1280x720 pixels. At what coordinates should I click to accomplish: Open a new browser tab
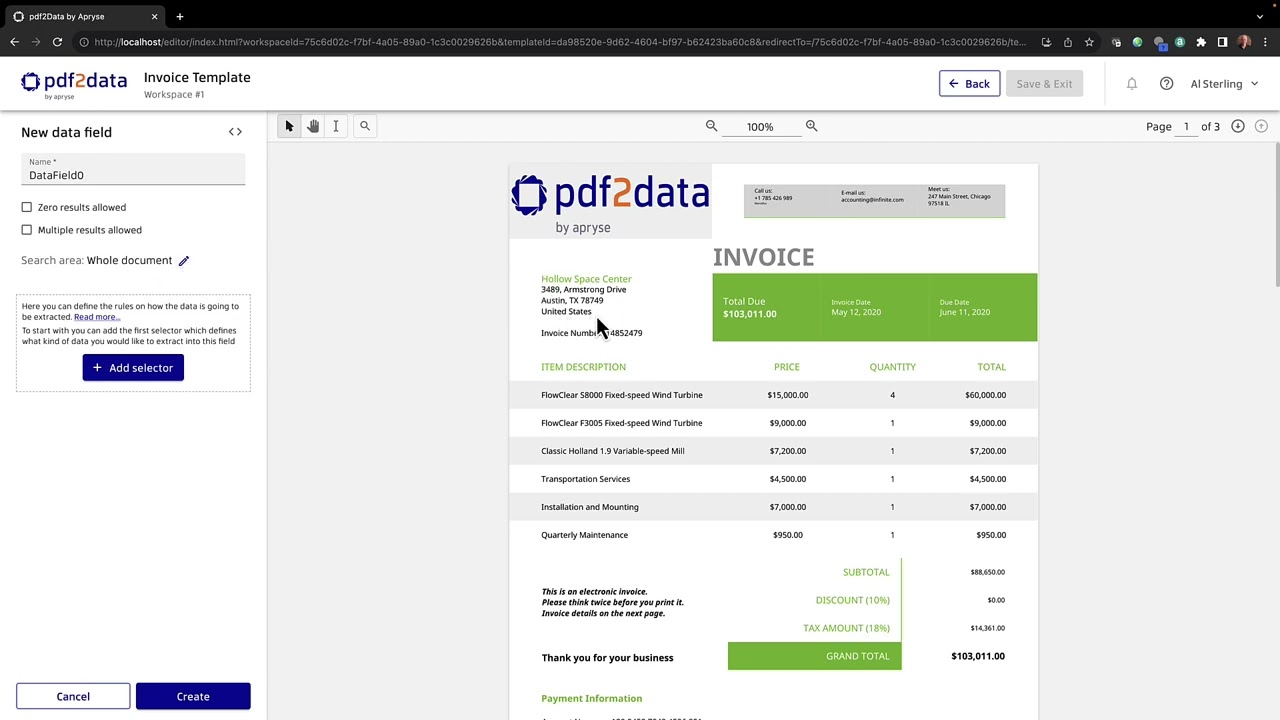pos(180,17)
